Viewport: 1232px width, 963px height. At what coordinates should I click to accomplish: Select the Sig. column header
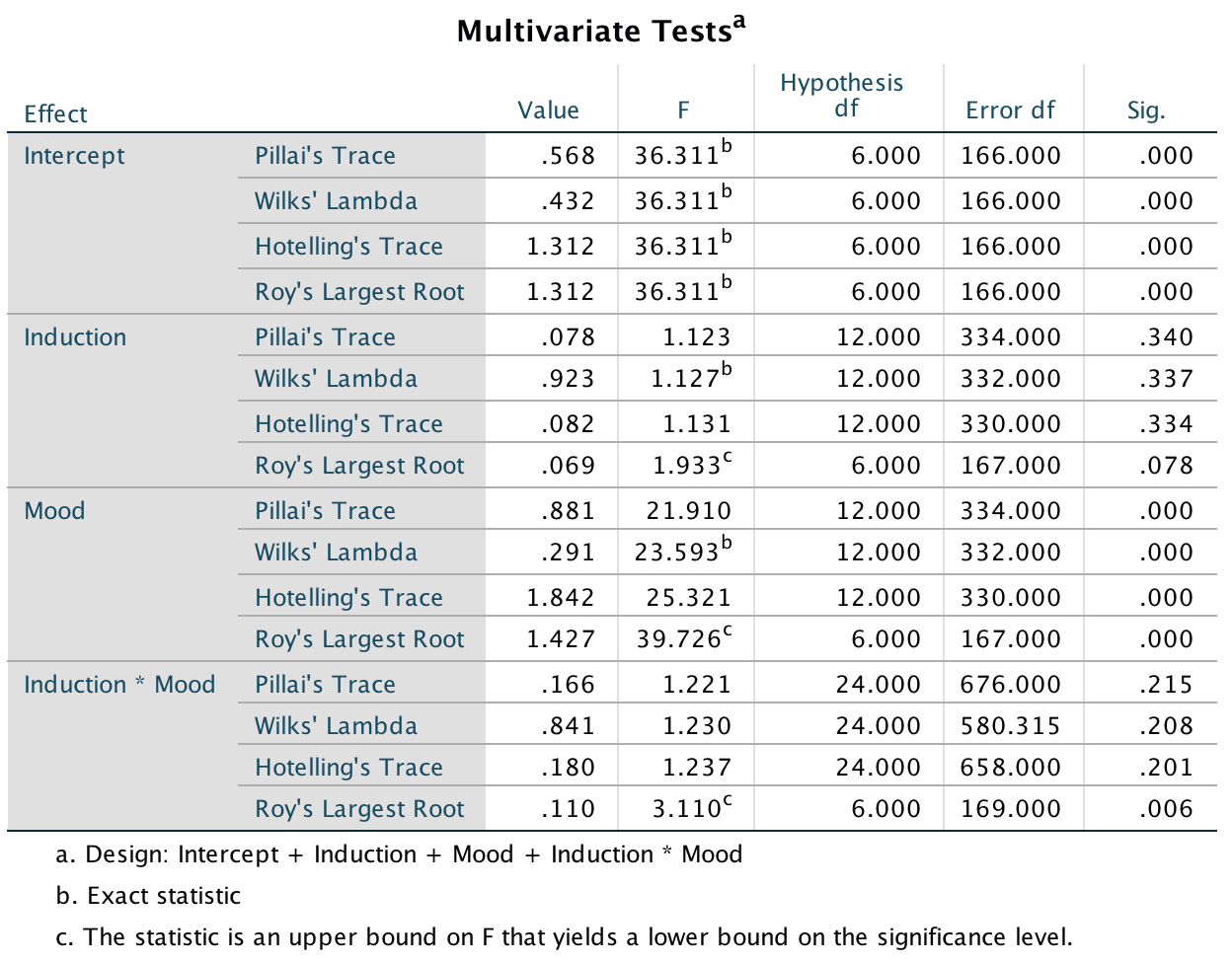pyautogui.click(x=1146, y=110)
